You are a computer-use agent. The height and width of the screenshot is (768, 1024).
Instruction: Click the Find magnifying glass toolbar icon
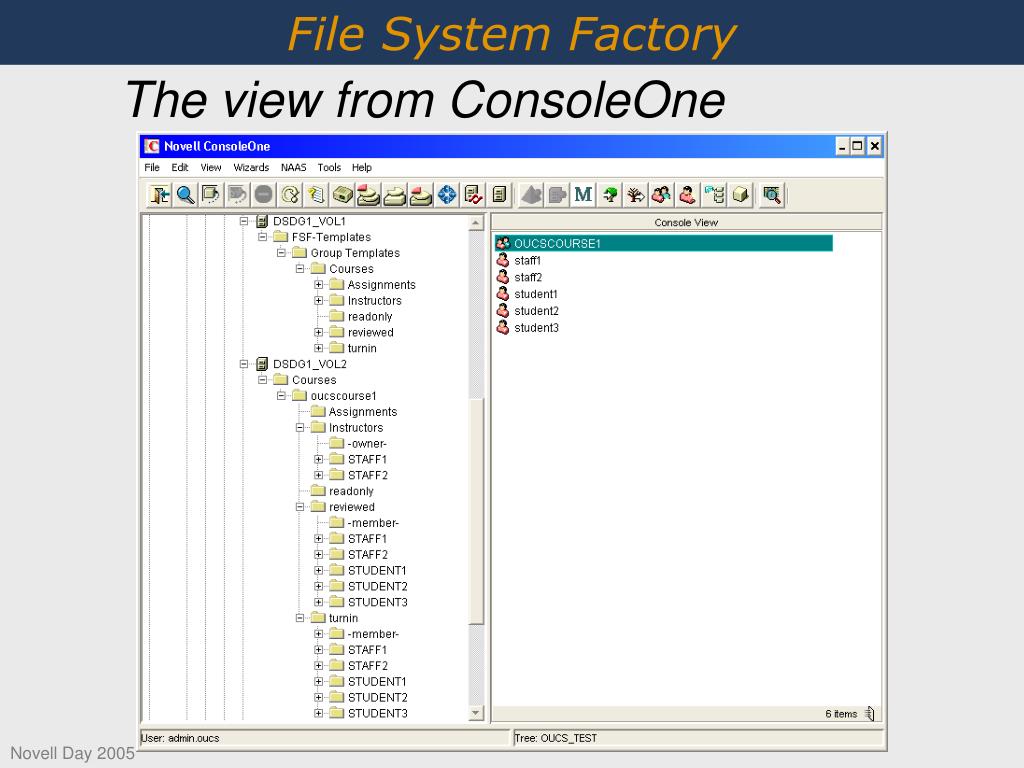click(x=185, y=195)
